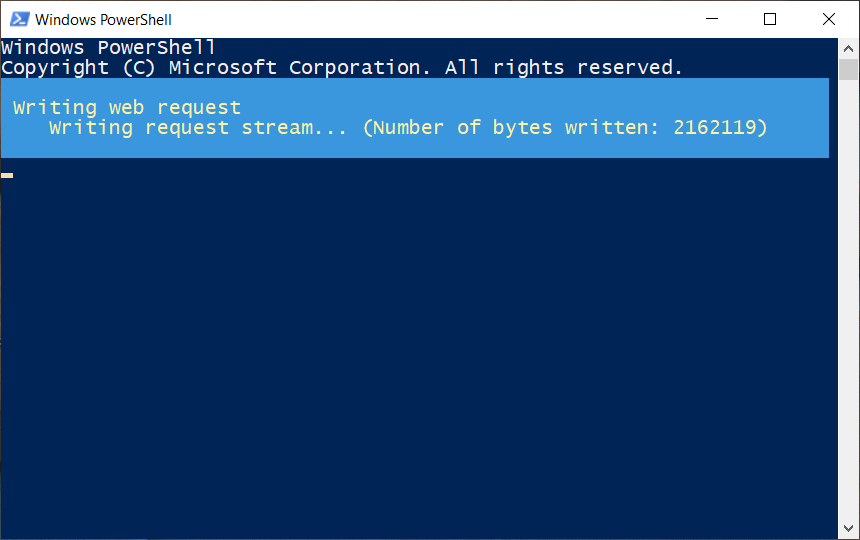Click the "Windows PowerShell" console header line
The width and height of the screenshot is (860, 540).
[108, 48]
